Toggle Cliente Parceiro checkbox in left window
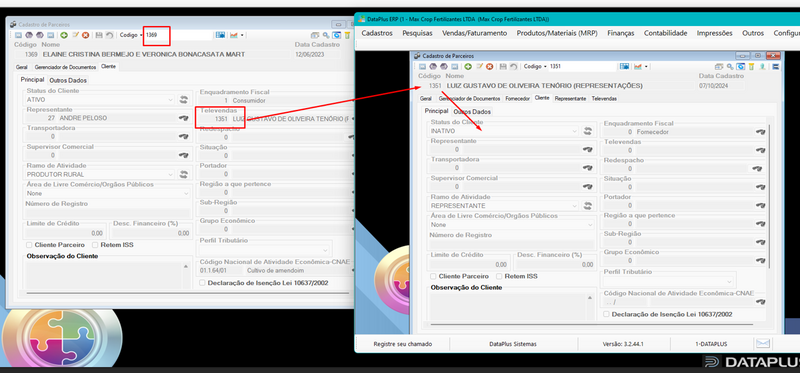 tap(30, 245)
